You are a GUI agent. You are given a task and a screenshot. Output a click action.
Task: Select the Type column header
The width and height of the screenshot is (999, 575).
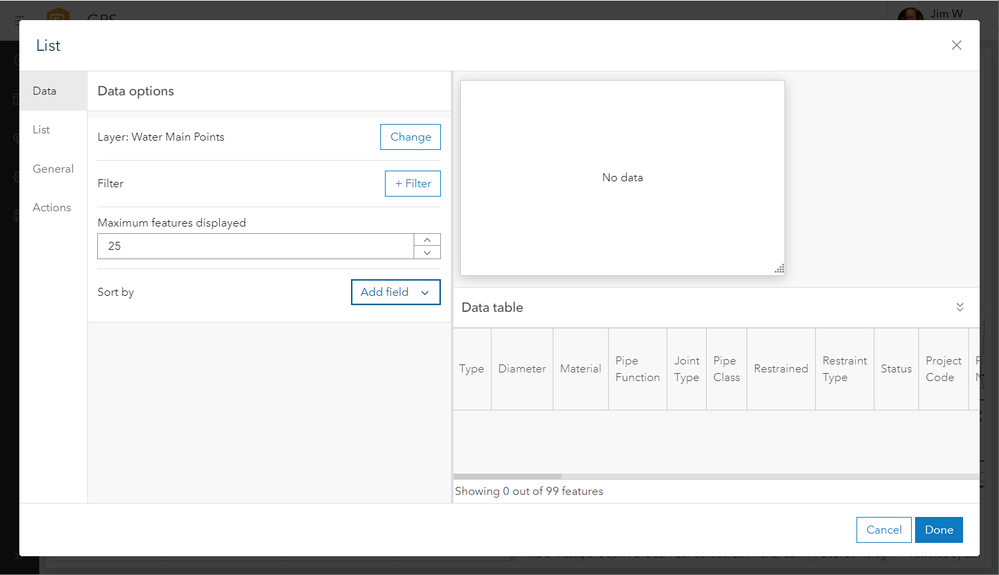pyautogui.click(x=472, y=369)
